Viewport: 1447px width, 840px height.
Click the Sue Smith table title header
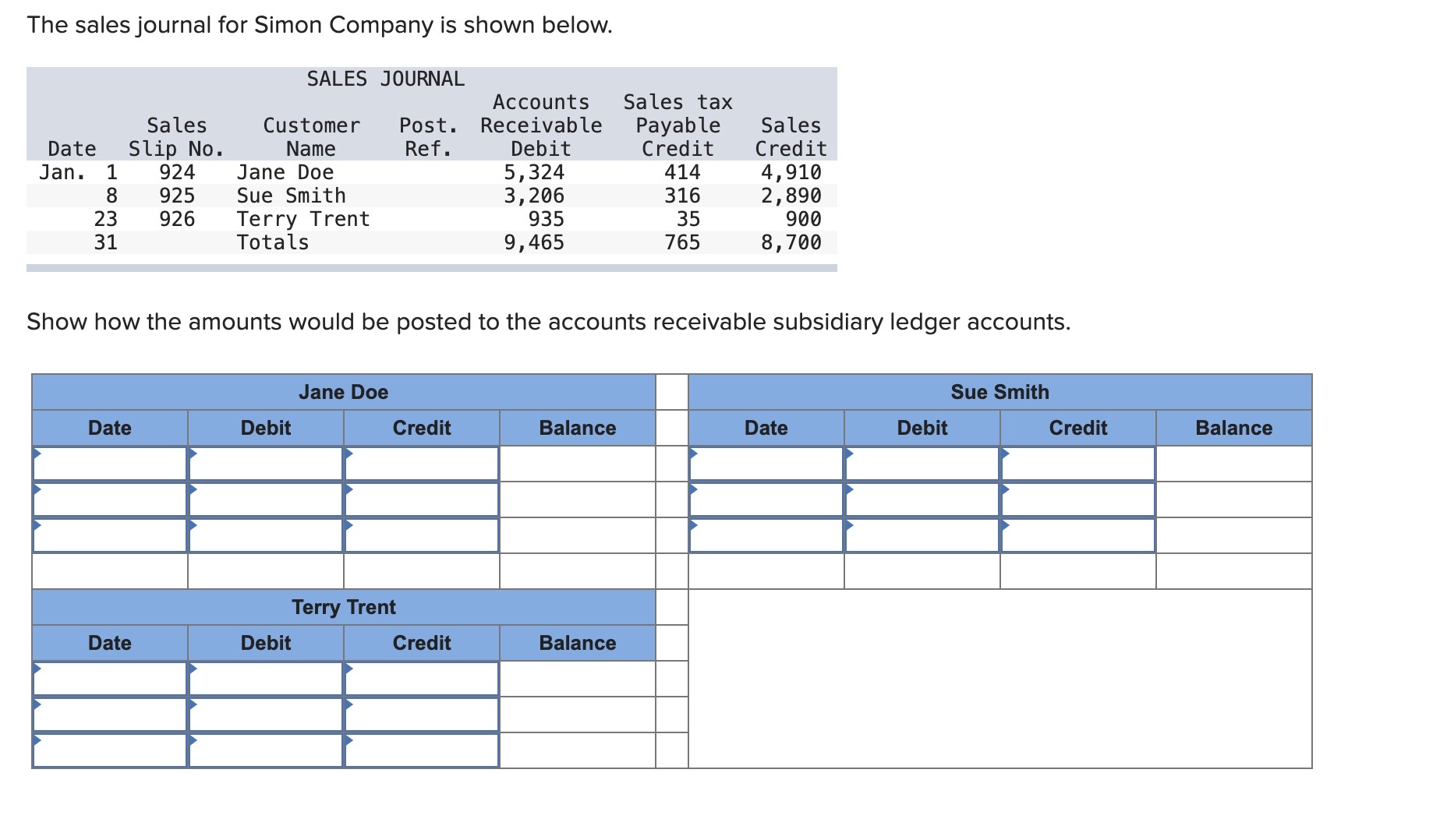pos(1000,392)
